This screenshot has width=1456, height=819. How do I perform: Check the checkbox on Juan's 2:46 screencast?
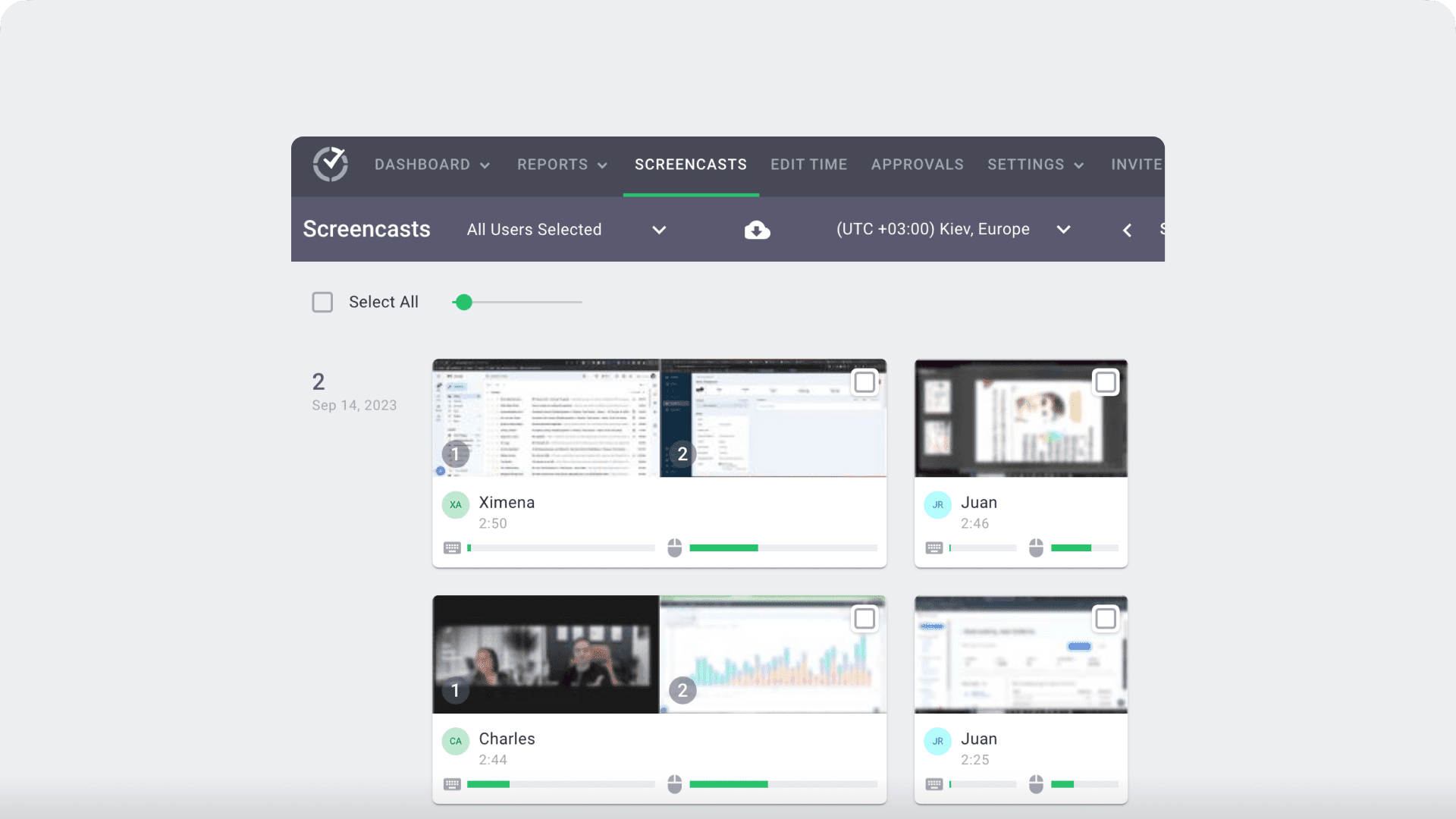(1106, 382)
